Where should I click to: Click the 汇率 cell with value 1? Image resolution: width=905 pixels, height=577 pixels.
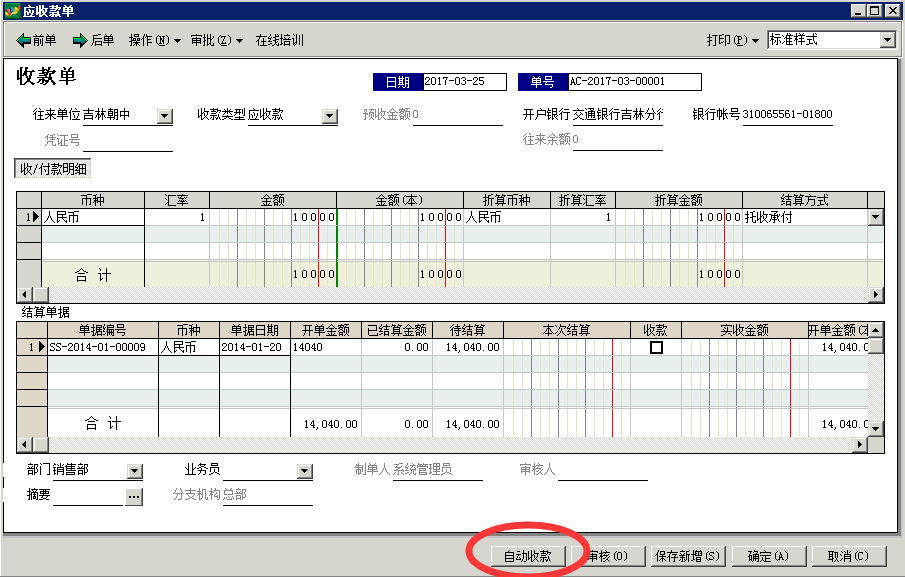(177, 217)
